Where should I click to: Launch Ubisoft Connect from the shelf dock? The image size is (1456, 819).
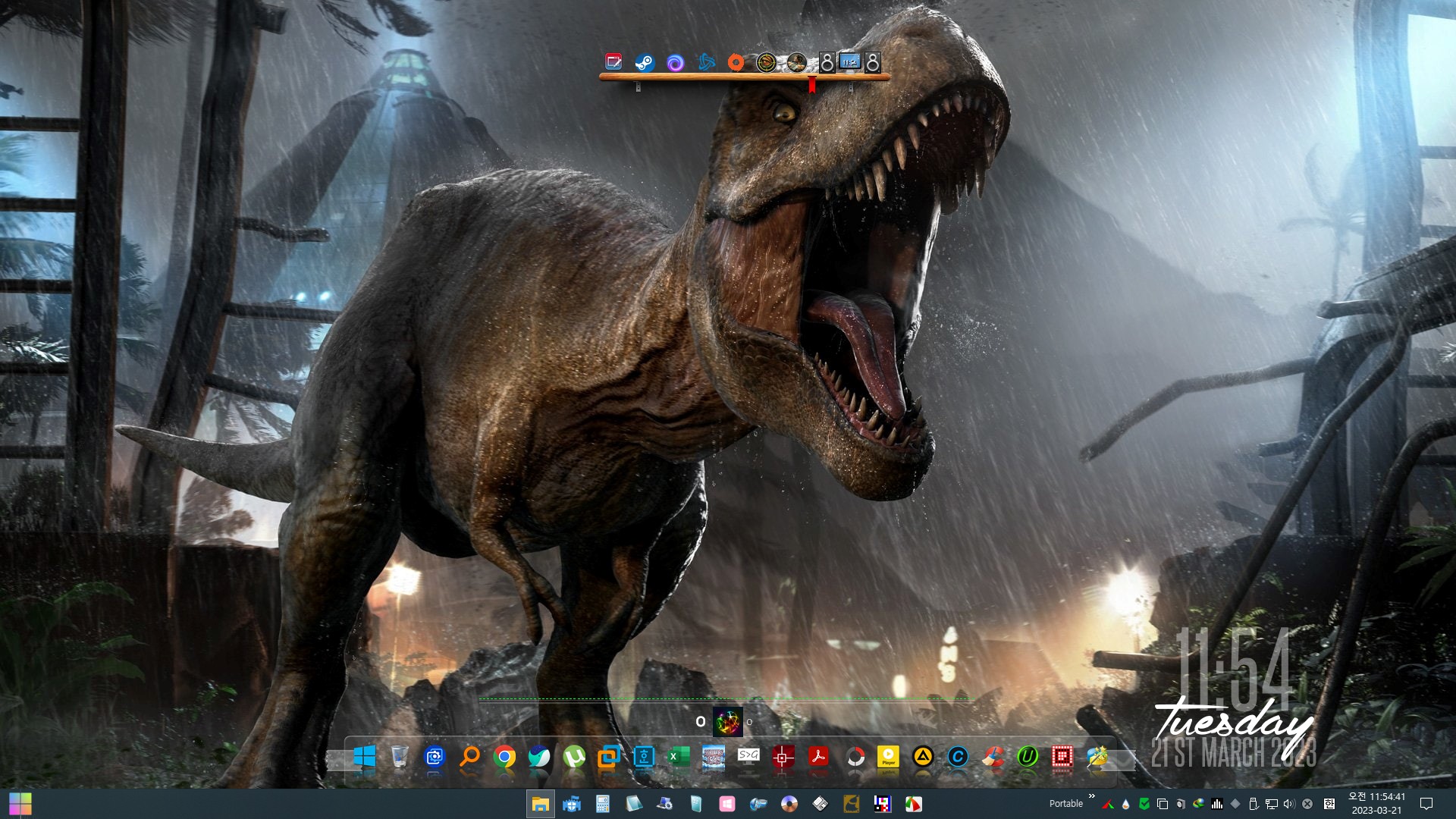click(675, 62)
